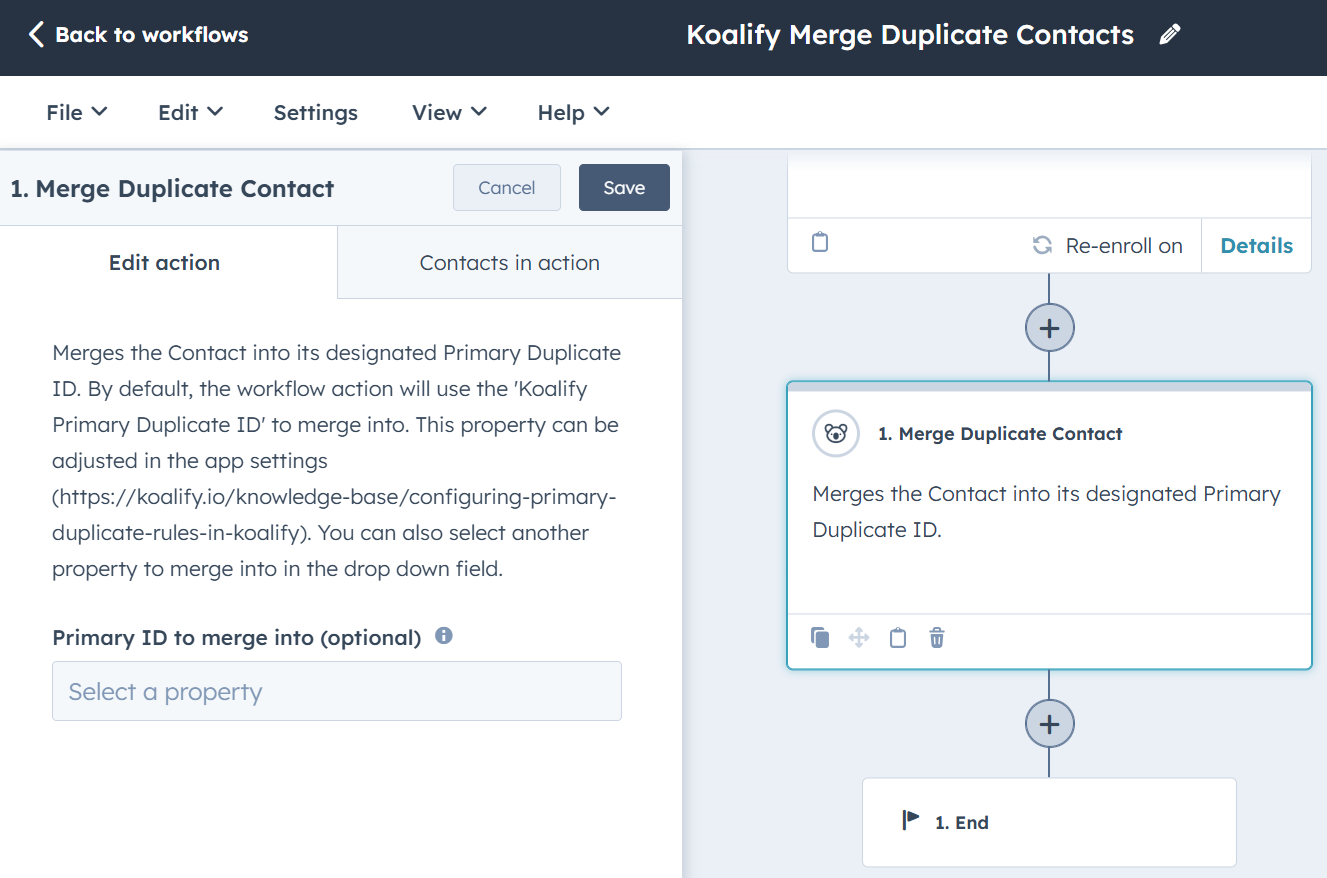Click the clipboard icon in the trigger card

tap(820, 243)
